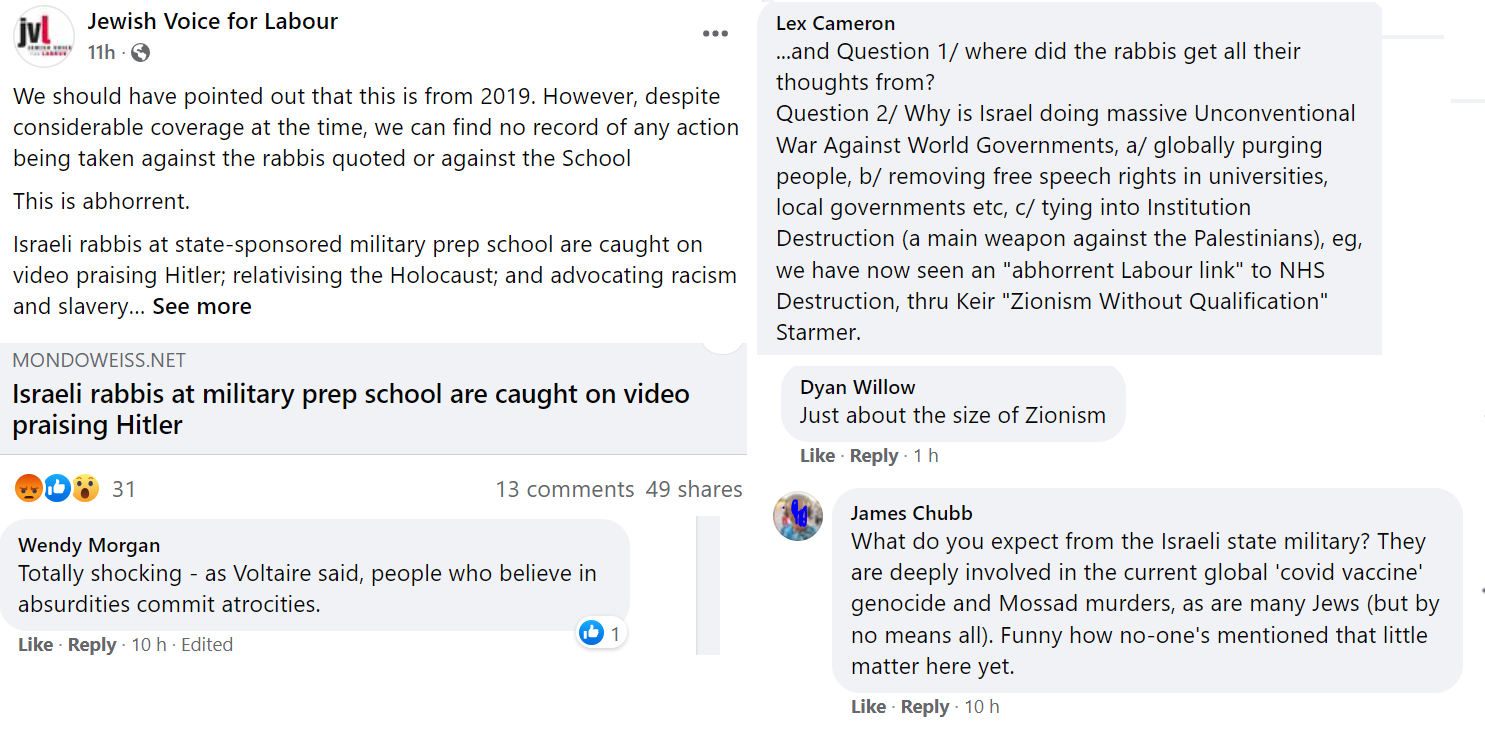Like James Chubb's comment

coord(868,707)
